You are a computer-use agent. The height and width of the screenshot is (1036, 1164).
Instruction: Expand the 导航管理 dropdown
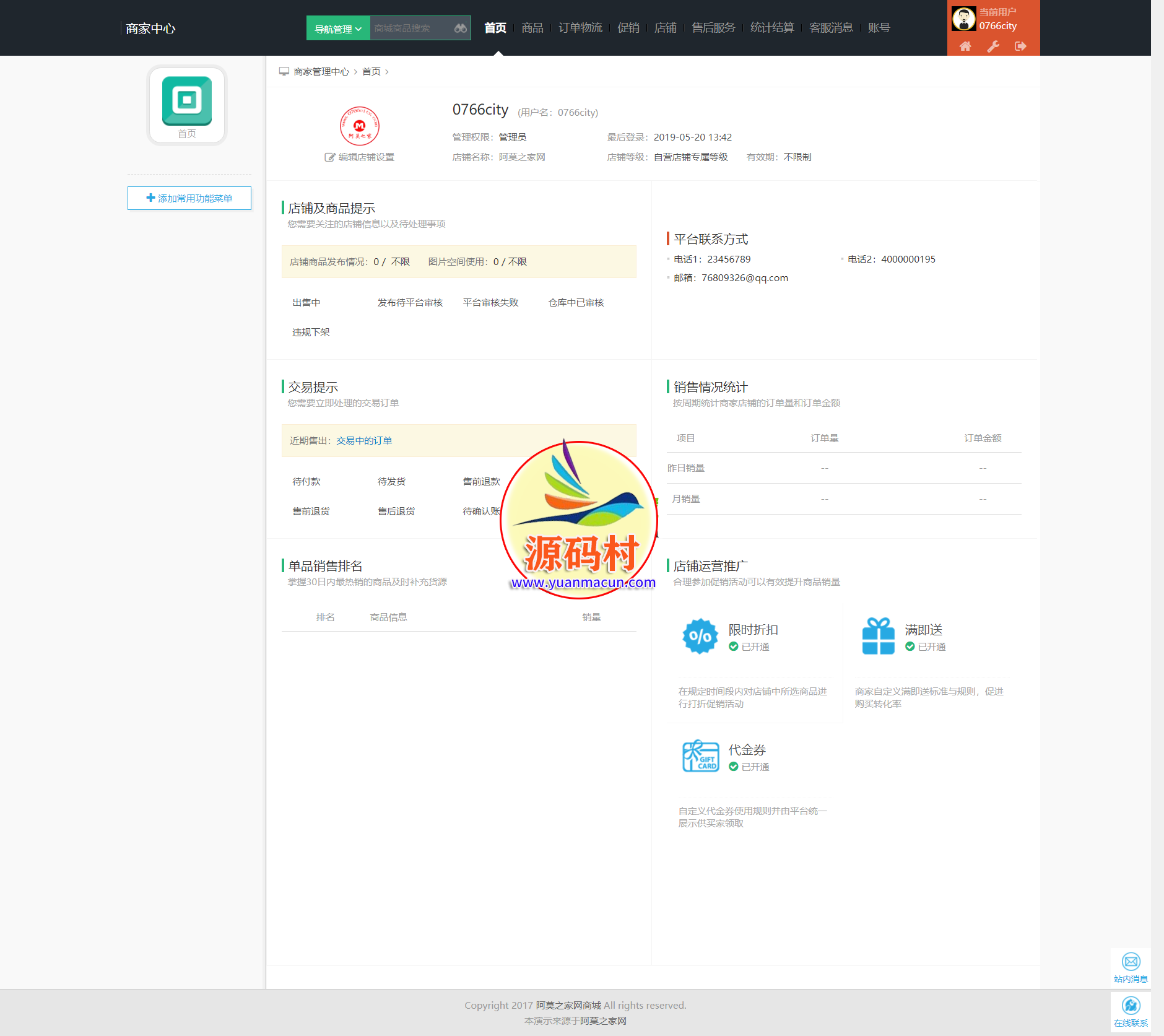[x=338, y=28]
